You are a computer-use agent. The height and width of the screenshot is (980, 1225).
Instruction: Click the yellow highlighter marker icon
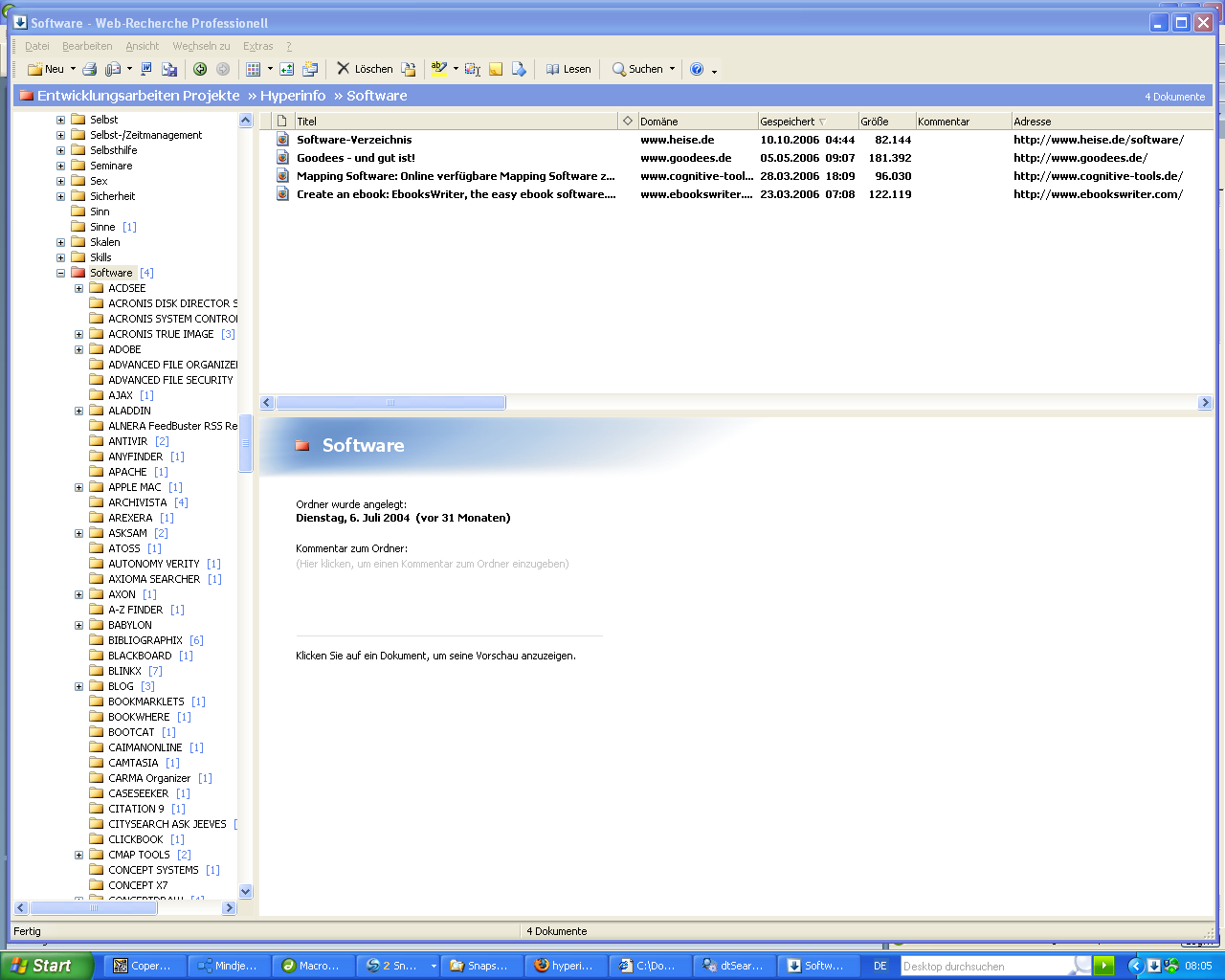[438, 69]
